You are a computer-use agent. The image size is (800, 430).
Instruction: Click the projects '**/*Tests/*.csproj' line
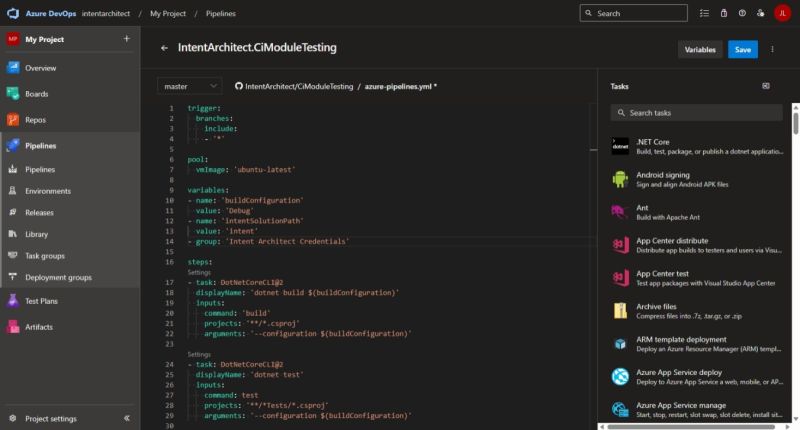click(266, 406)
